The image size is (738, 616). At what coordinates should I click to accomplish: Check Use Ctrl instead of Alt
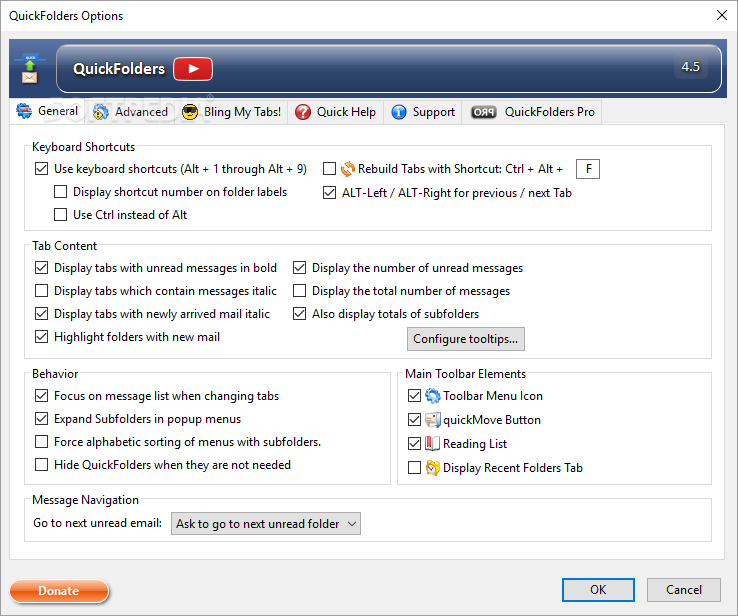pos(60,215)
